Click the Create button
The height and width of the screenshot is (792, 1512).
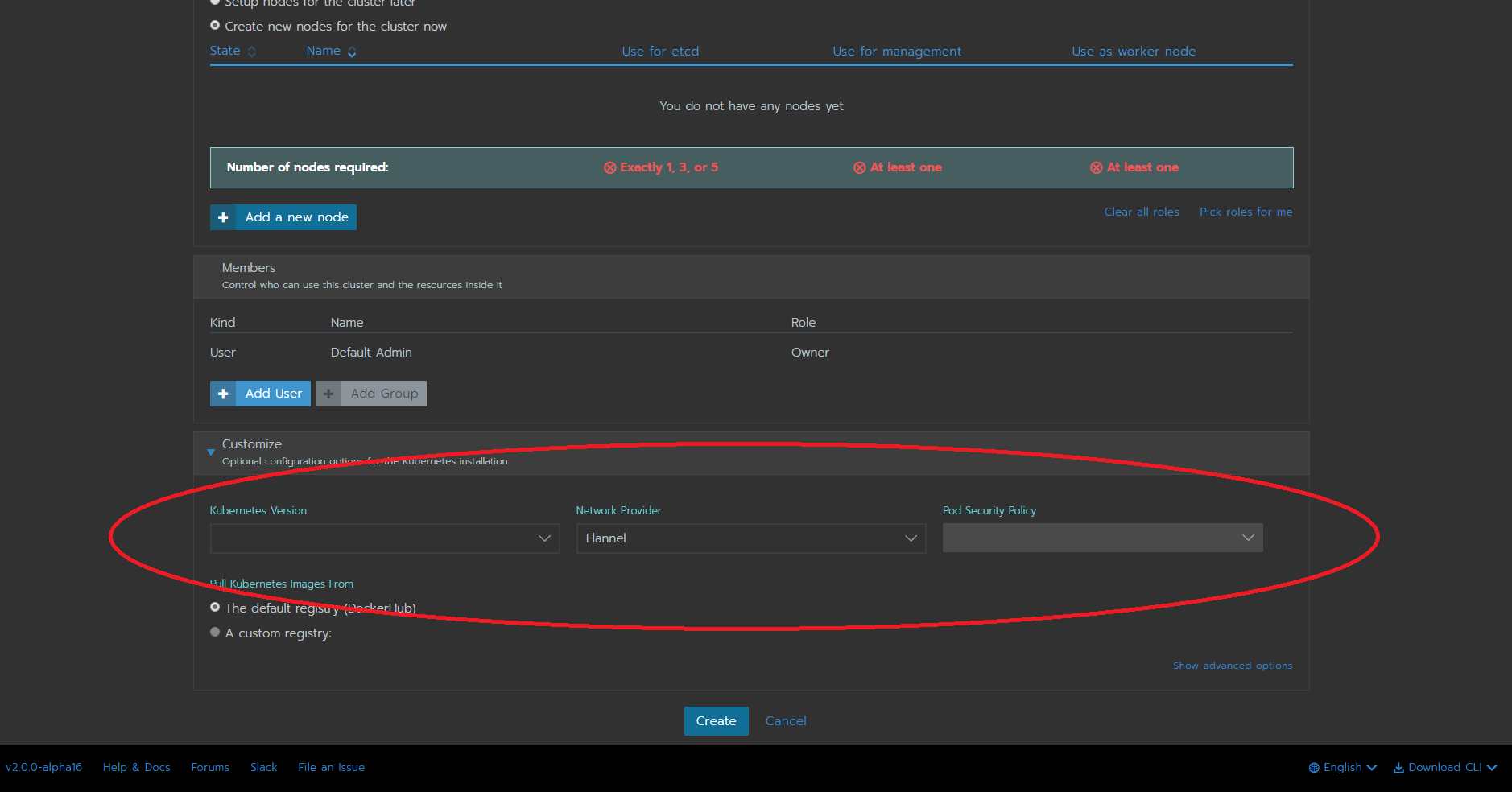click(715, 720)
